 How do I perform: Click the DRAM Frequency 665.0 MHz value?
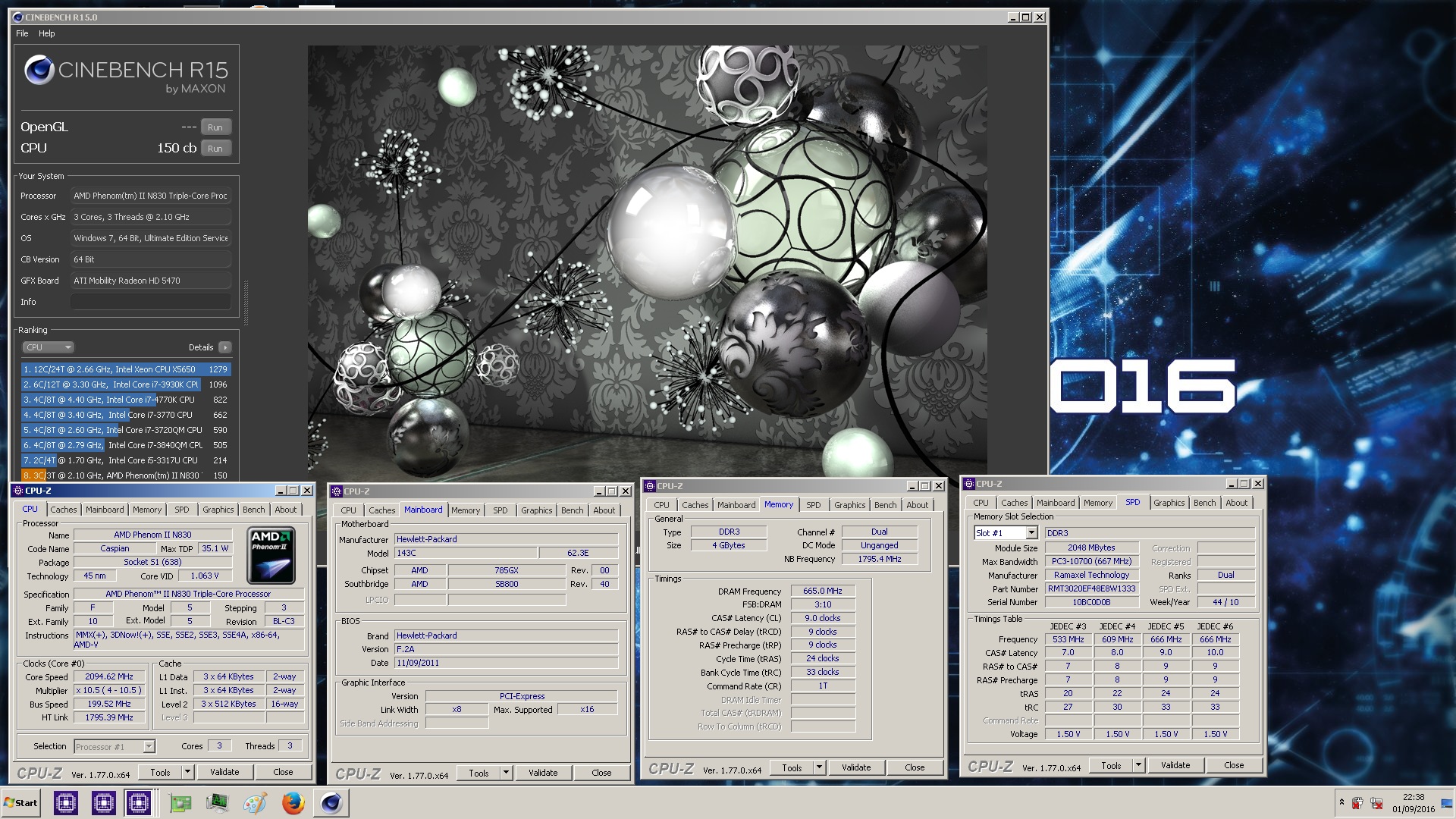click(x=823, y=591)
